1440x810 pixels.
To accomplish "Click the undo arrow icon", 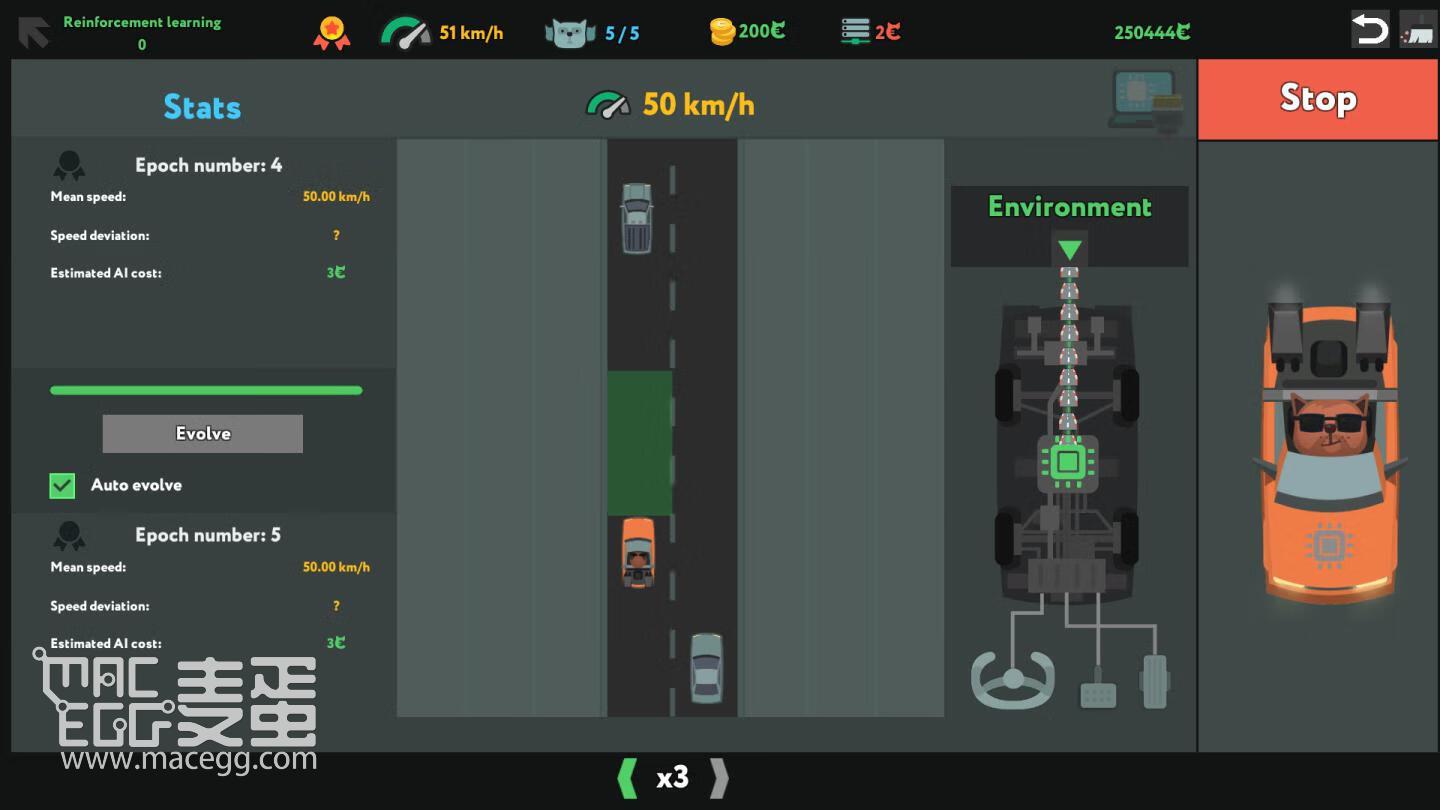I will (x=1369, y=30).
